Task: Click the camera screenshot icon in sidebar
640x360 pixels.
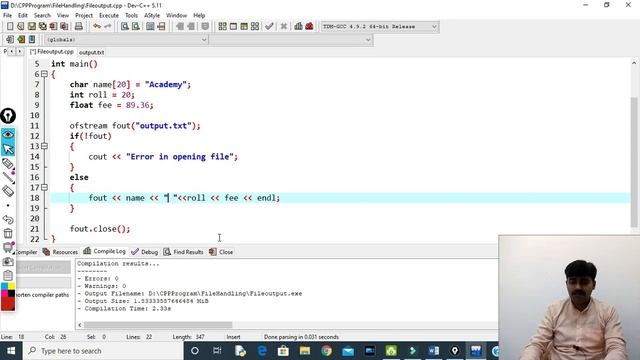Action: click(x=8, y=262)
